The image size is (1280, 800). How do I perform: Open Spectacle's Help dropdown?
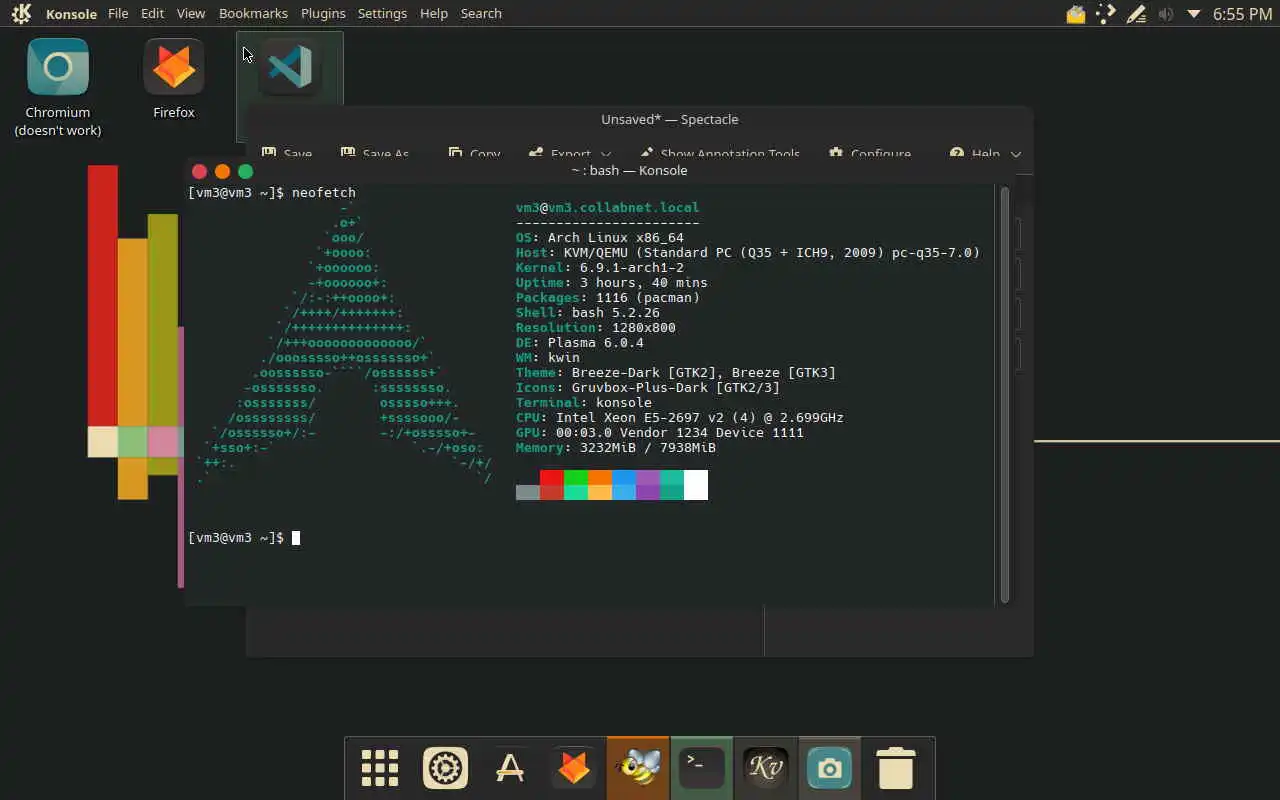point(985,153)
